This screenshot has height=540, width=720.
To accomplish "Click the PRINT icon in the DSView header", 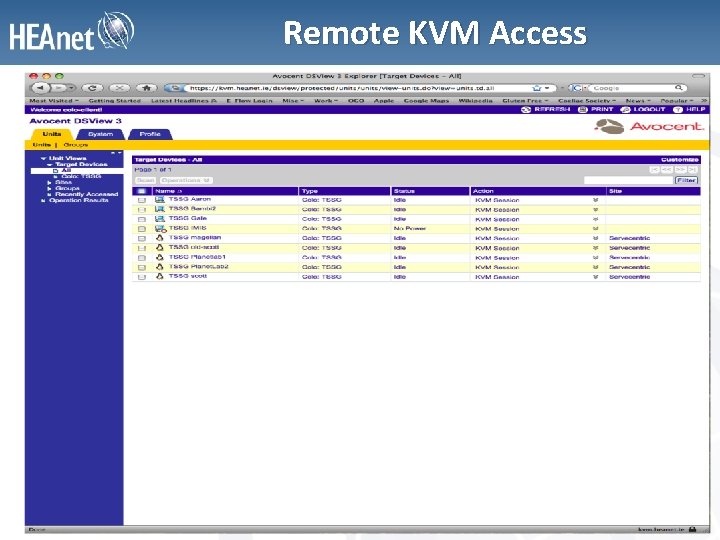I will click(583, 109).
